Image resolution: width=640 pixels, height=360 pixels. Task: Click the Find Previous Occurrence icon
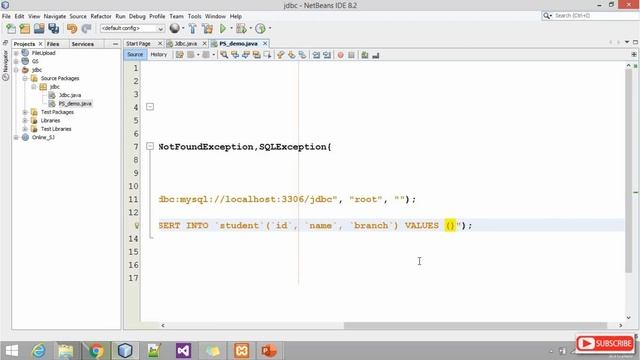coord(235,55)
